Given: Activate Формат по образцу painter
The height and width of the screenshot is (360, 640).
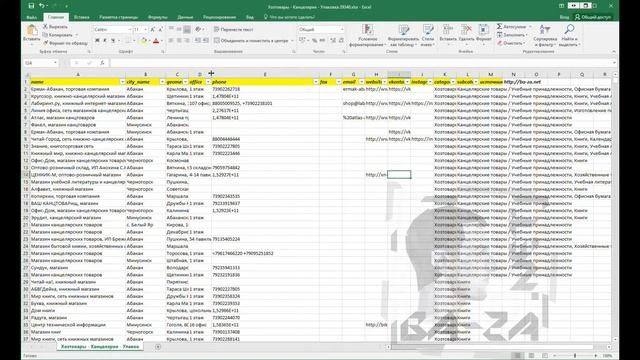Looking at the screenshot, I should coord(65,43).
